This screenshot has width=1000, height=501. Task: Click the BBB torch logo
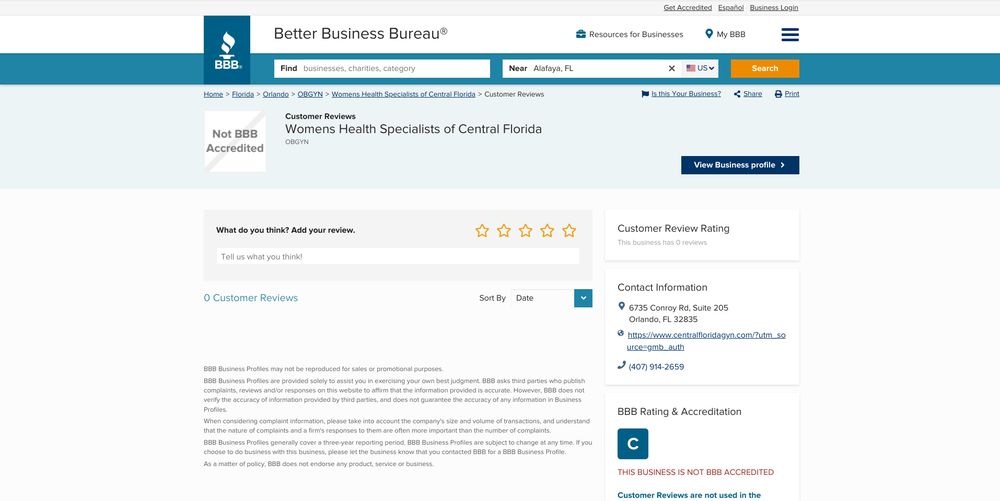coord(227,49)
